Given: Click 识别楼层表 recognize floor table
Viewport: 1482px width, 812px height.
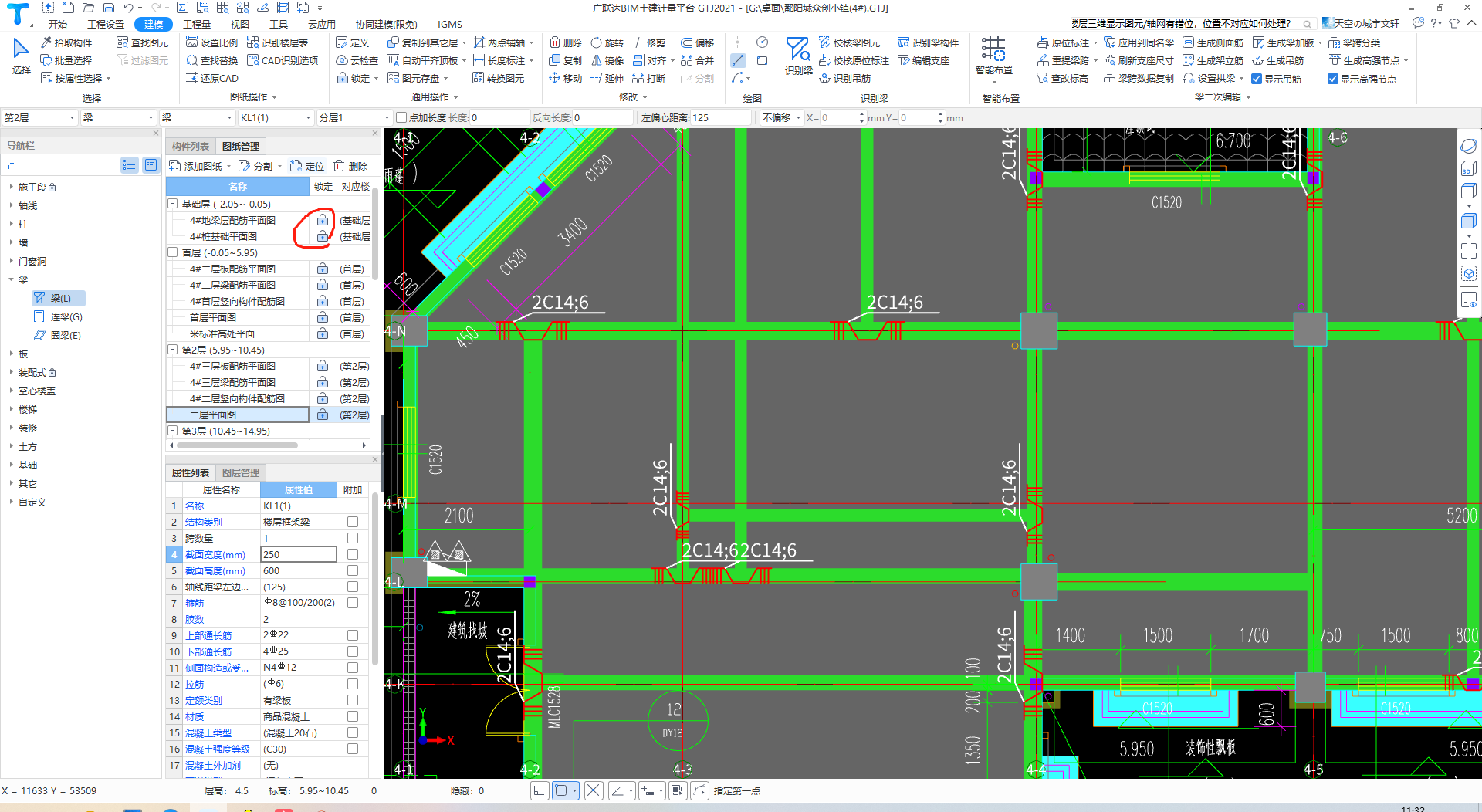Looking at the screenshot, I should tap(278, 42).
